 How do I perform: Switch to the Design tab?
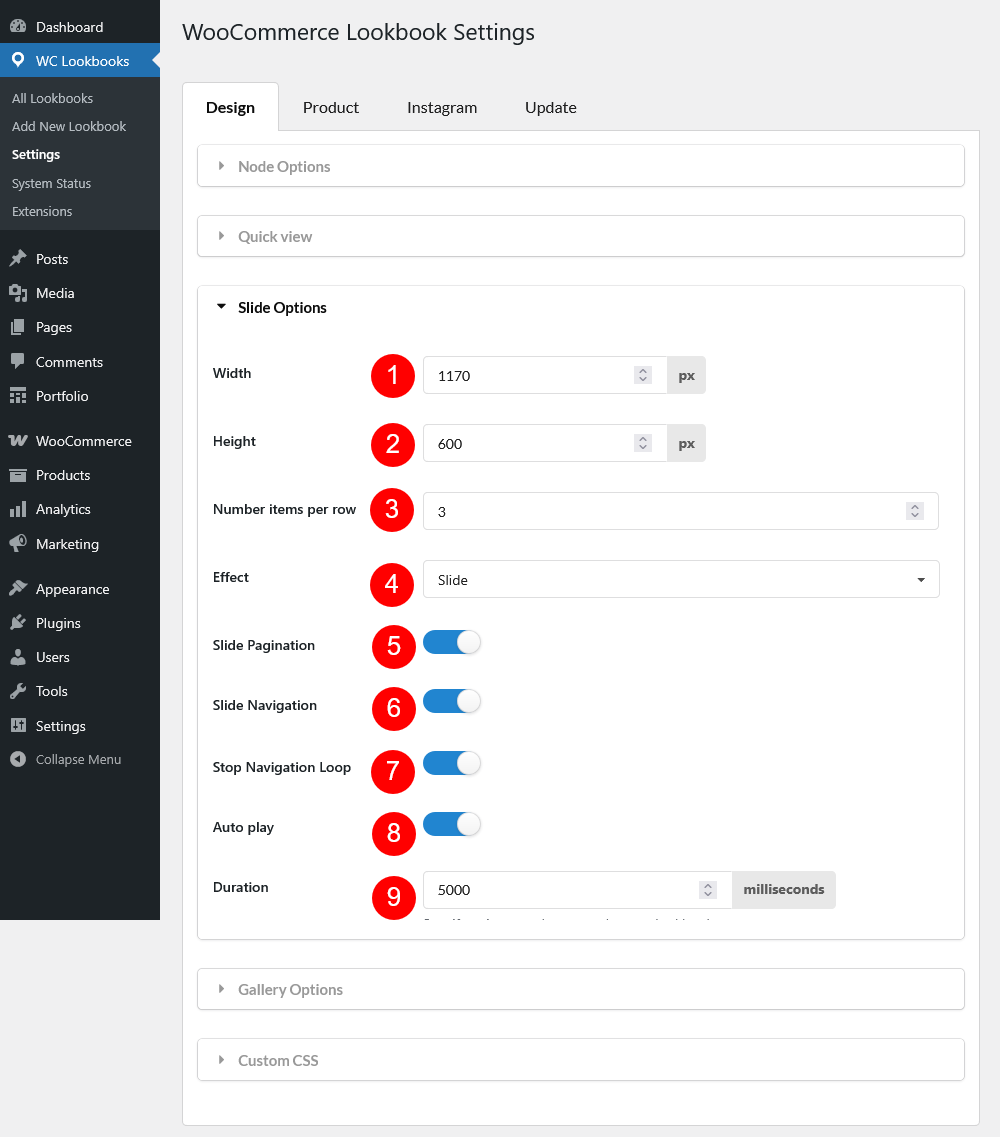point(231,107)
